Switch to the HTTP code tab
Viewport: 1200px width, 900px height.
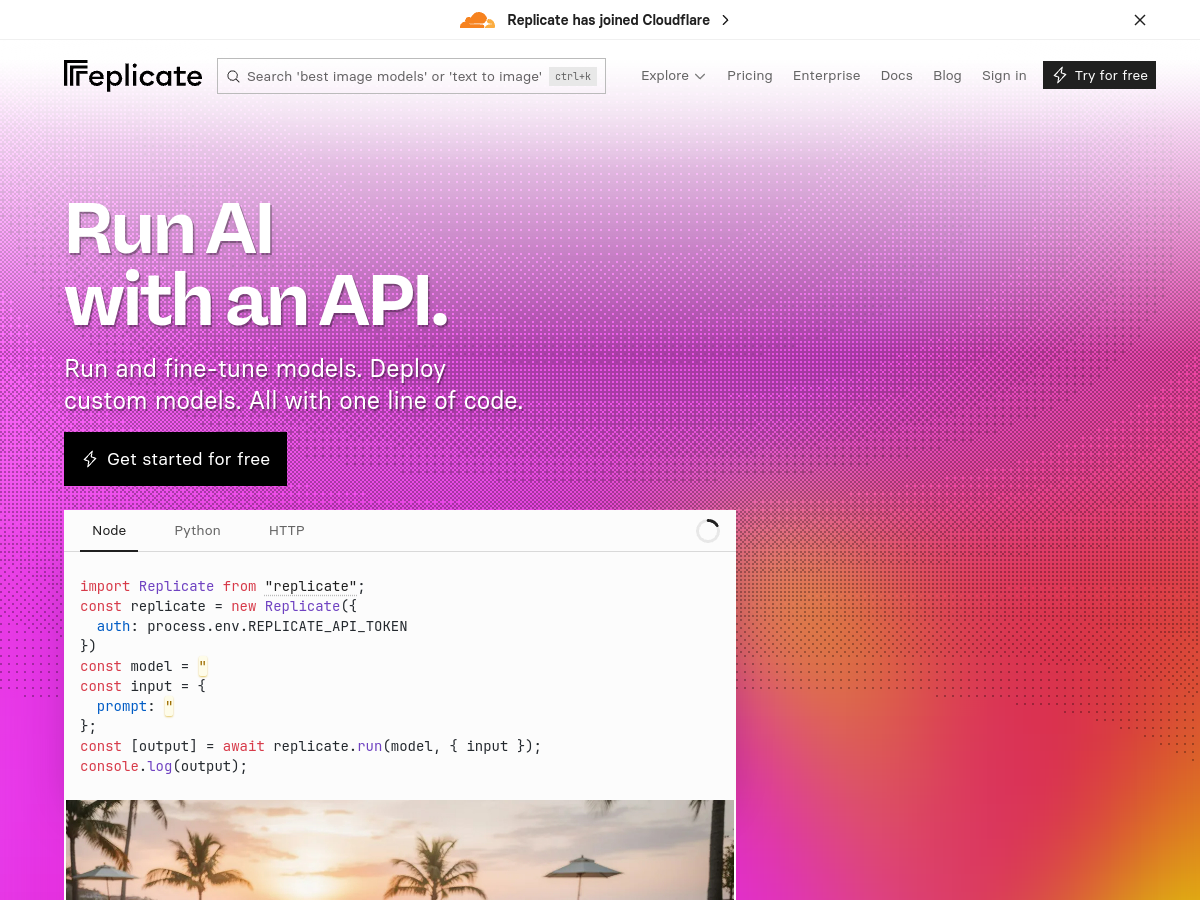pos(287,530)
